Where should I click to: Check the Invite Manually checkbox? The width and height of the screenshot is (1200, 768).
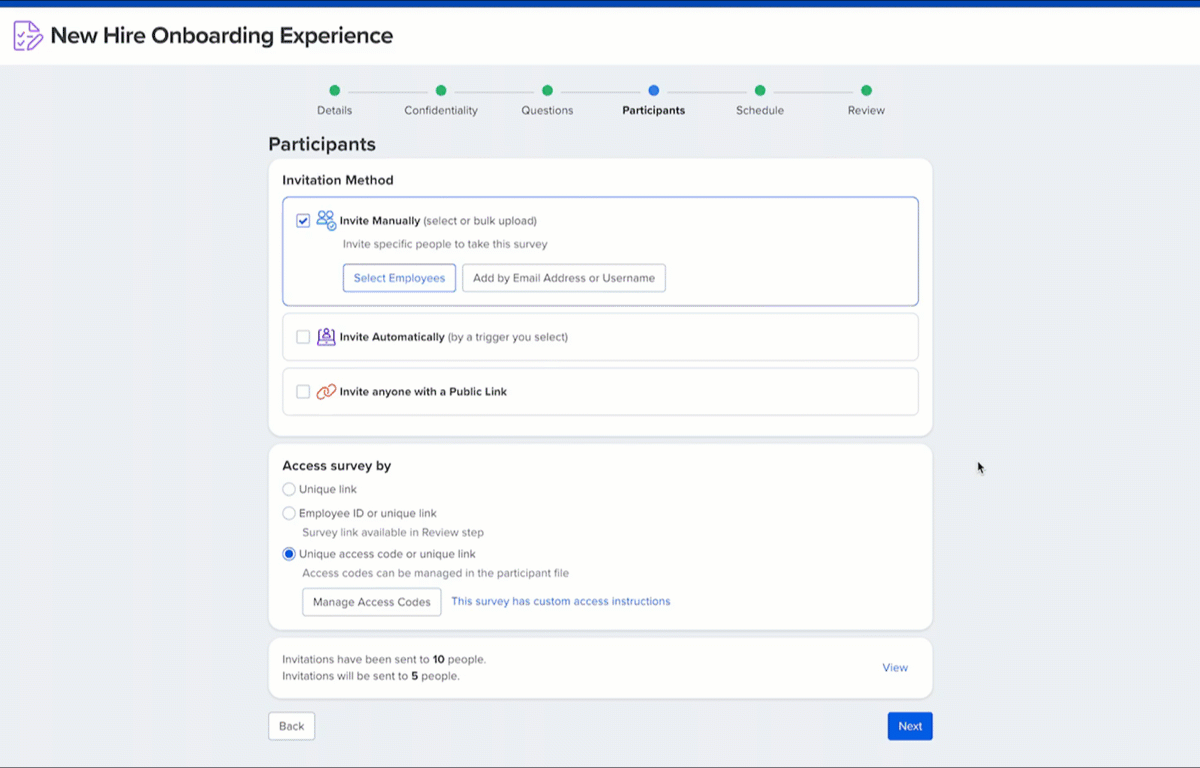pos(303,221)
